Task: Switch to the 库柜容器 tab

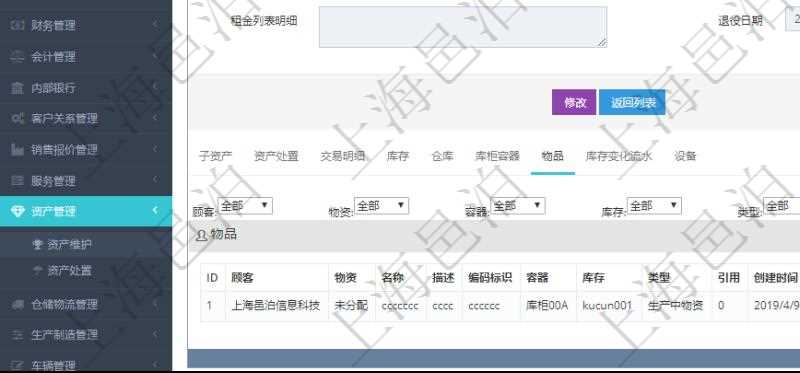Action: coord(497,156)
